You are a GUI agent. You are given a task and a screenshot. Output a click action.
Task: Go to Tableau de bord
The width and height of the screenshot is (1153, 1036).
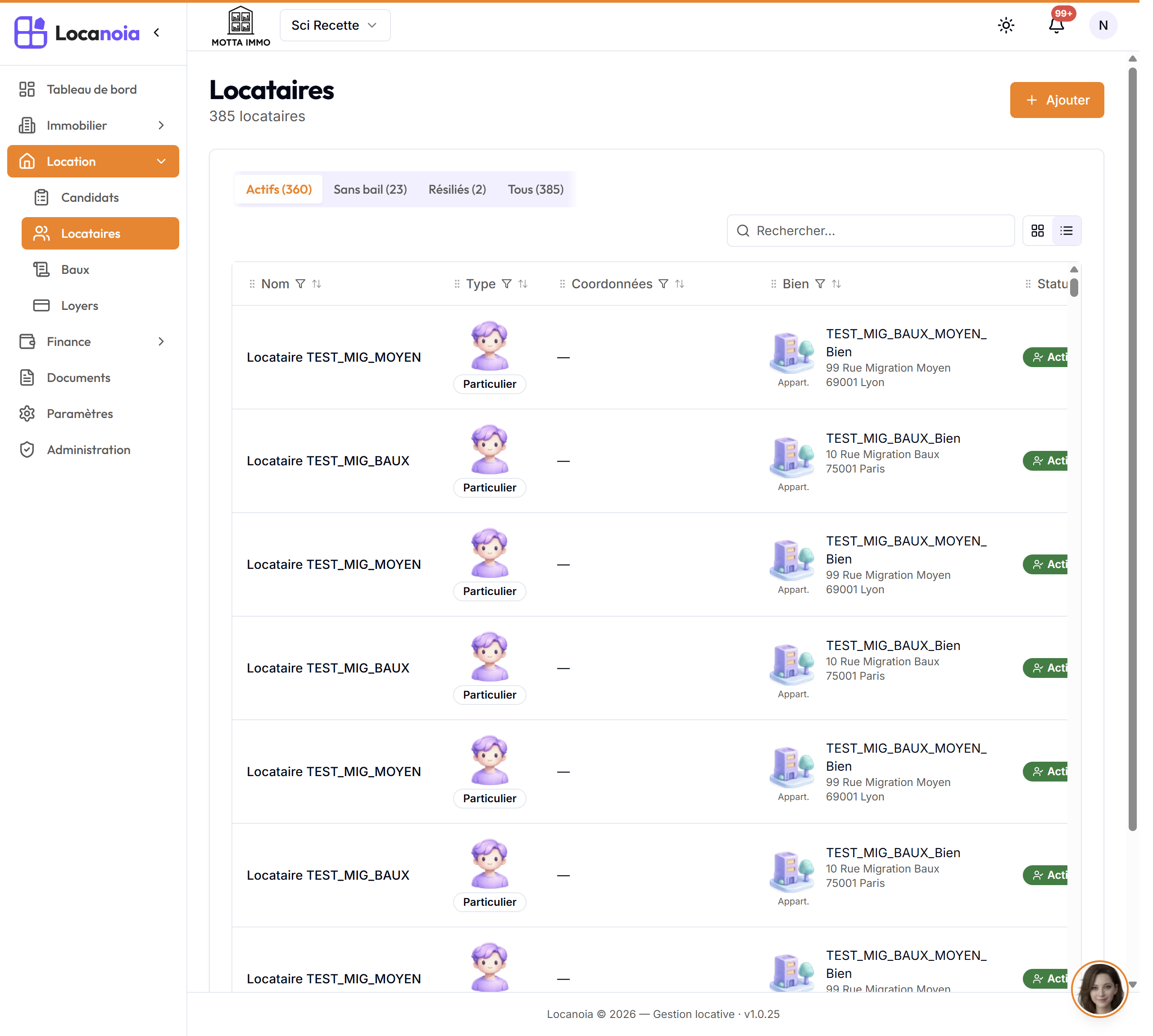click(x=93, y=89)
